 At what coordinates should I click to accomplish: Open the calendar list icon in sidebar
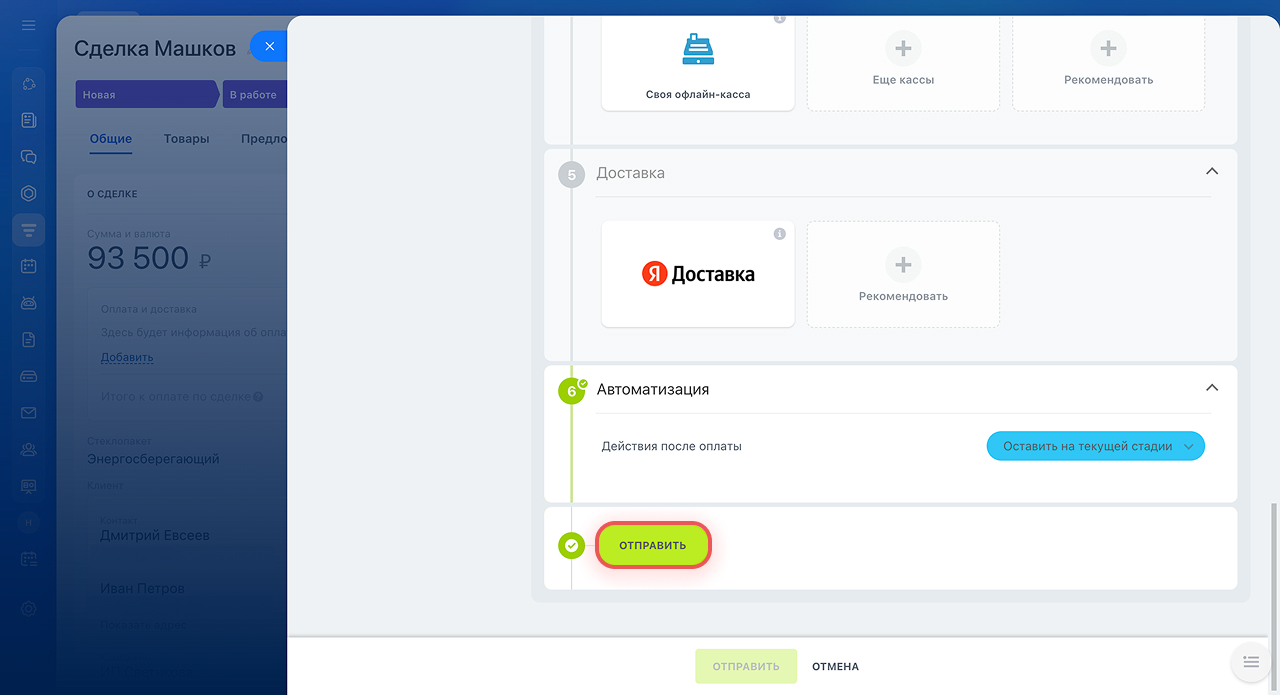click(x=28, y=559)
